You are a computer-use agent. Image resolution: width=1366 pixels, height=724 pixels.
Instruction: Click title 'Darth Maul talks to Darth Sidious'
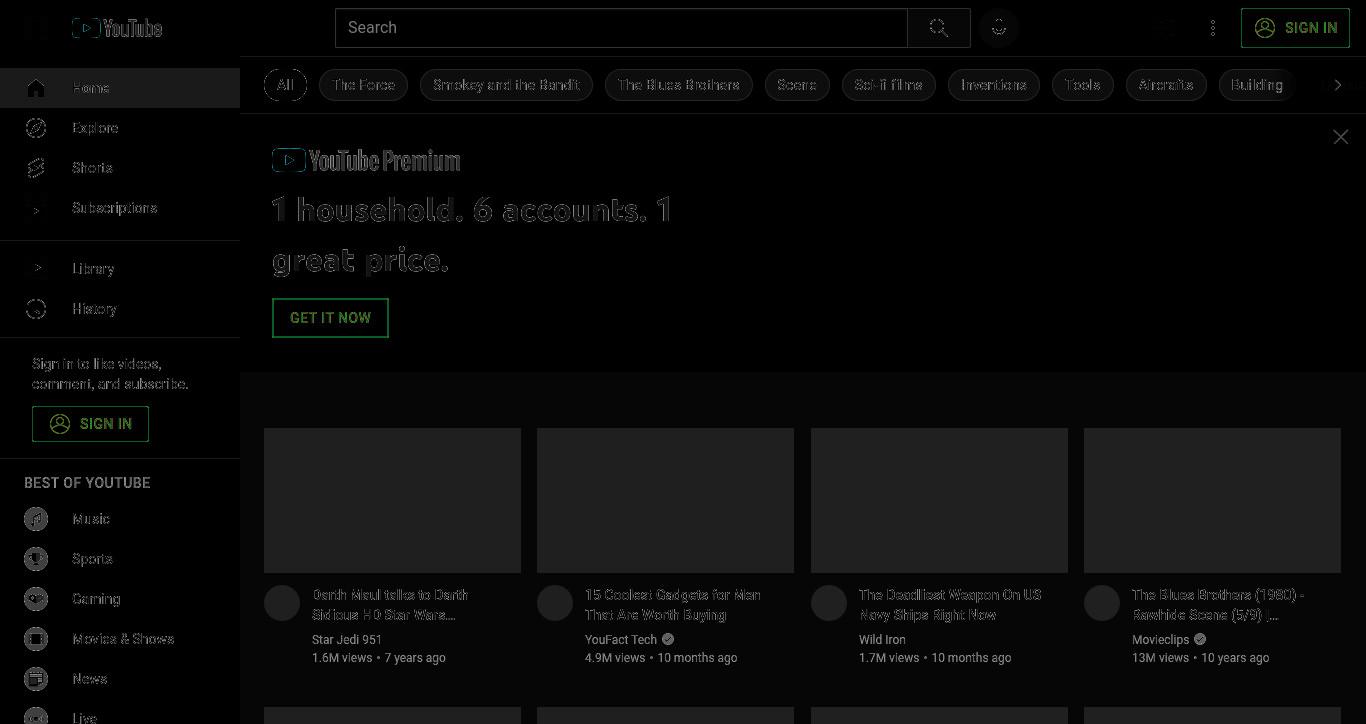(x=390, y=605)
